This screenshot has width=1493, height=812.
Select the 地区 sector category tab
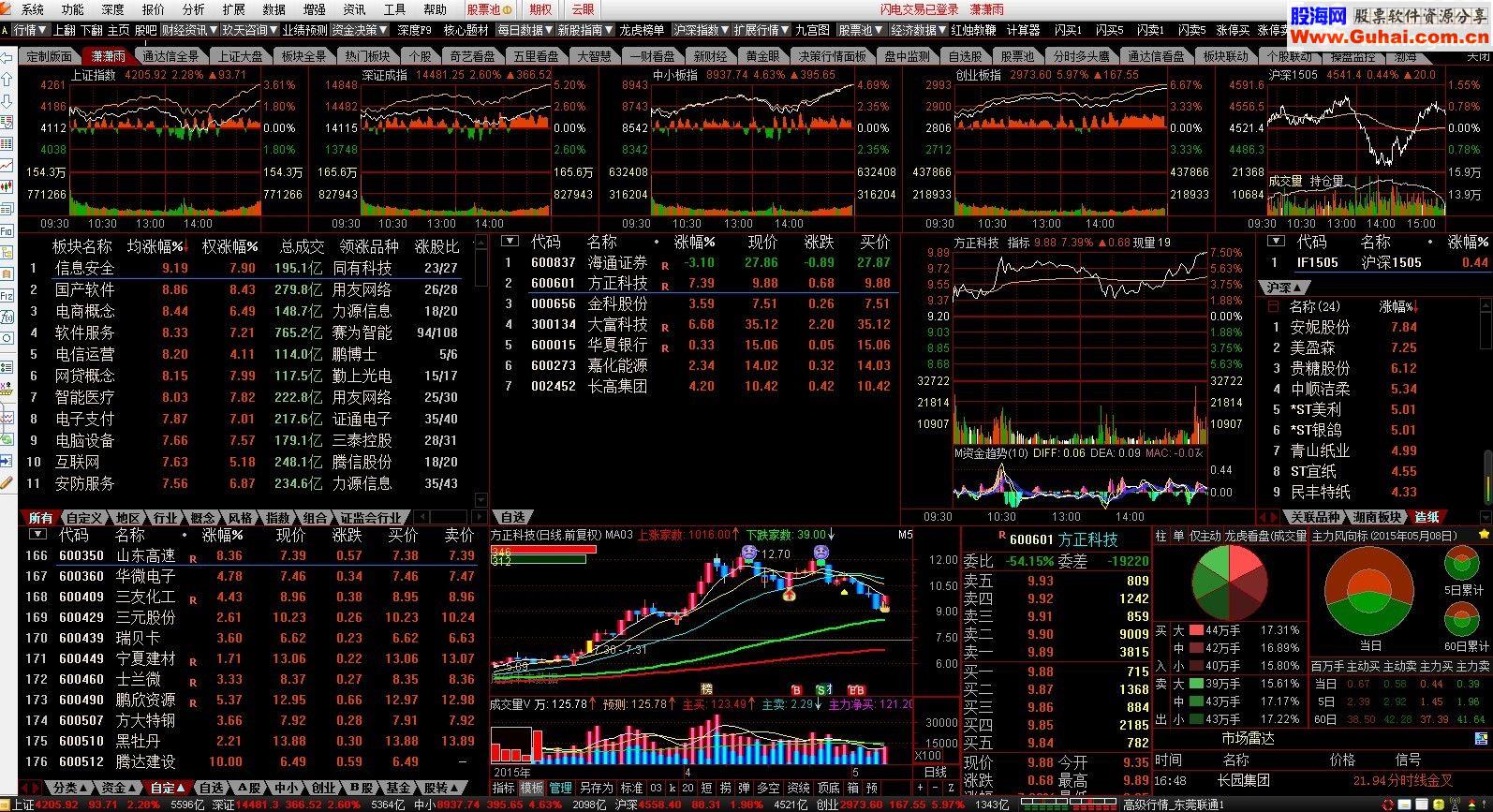click(x=128, y=518)
